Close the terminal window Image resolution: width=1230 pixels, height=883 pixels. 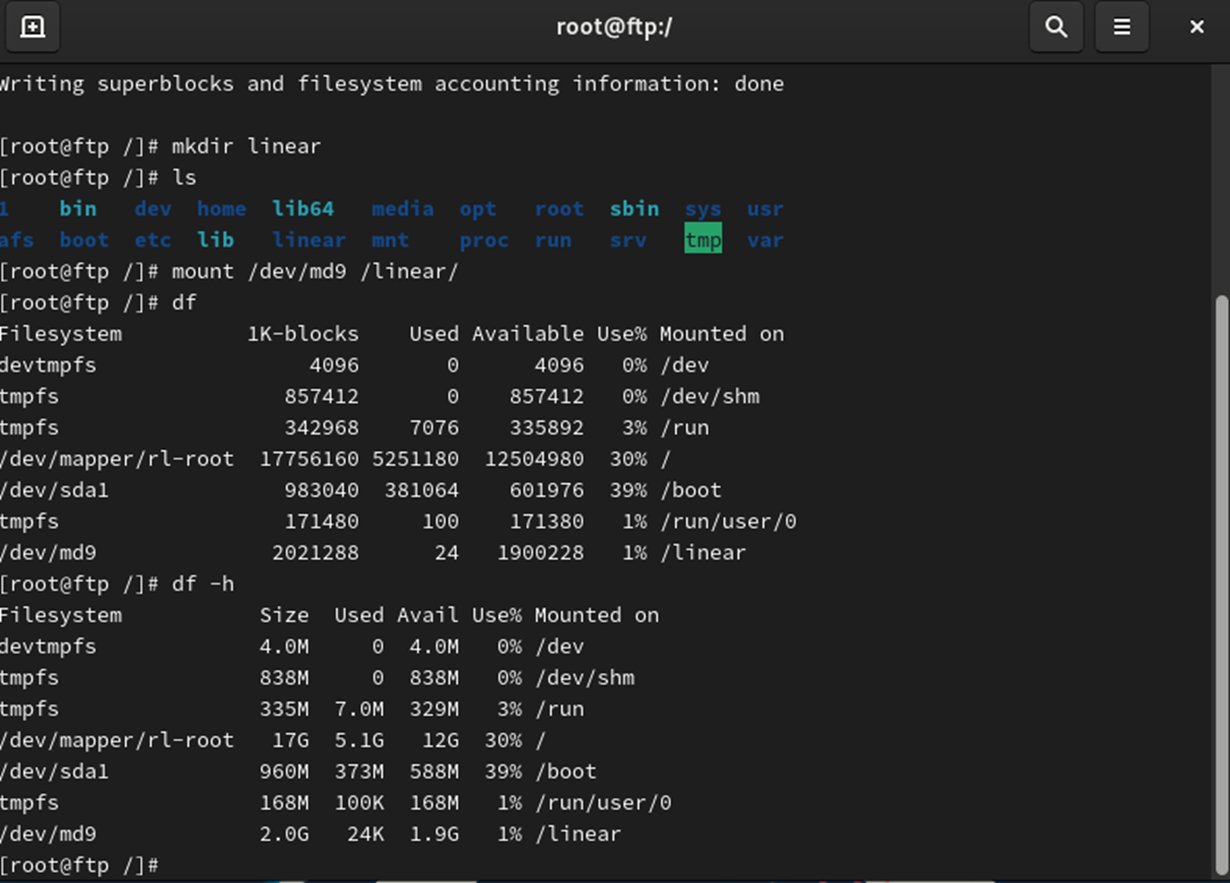point(1196,27)
